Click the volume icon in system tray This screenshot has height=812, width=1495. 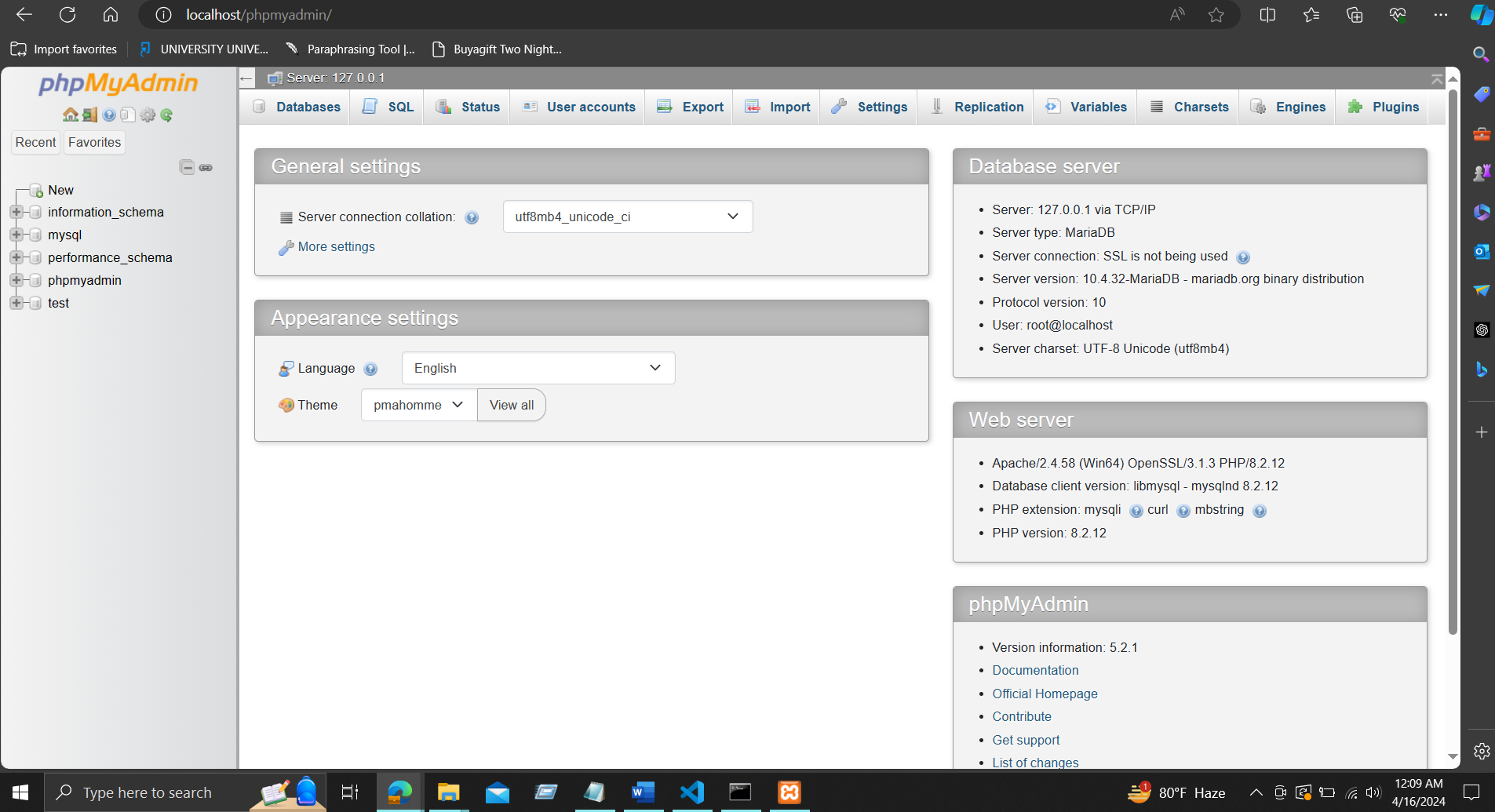pos(1373,792)
